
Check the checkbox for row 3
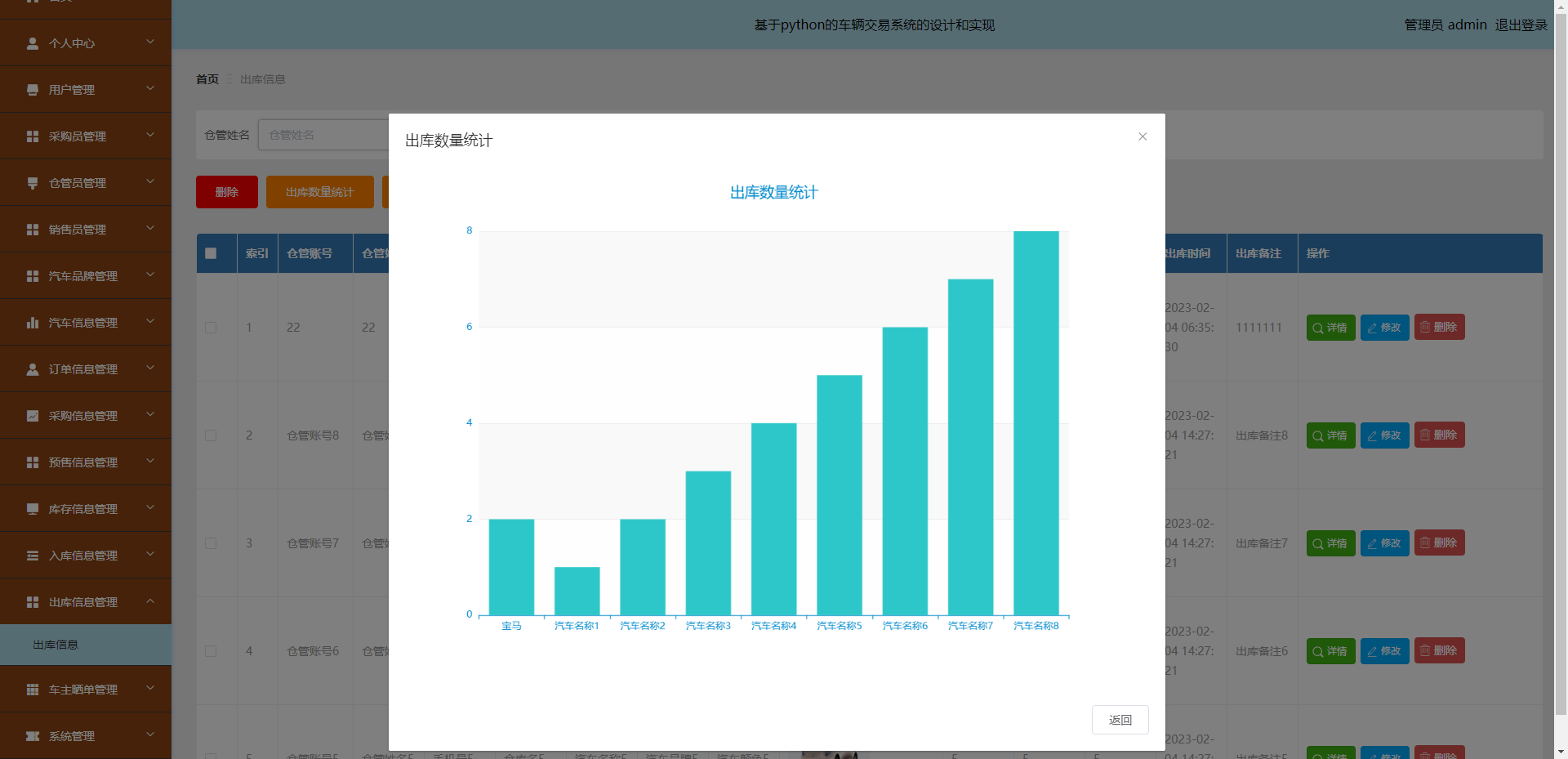point(211,543)
